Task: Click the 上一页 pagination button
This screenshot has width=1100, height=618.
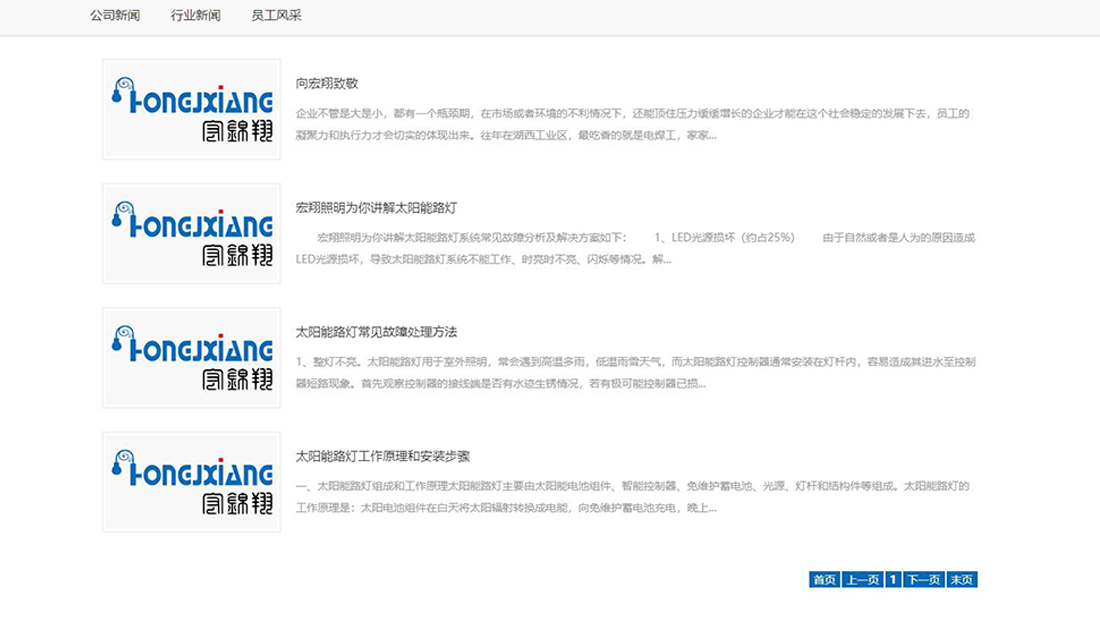Action: click(862, 580)
